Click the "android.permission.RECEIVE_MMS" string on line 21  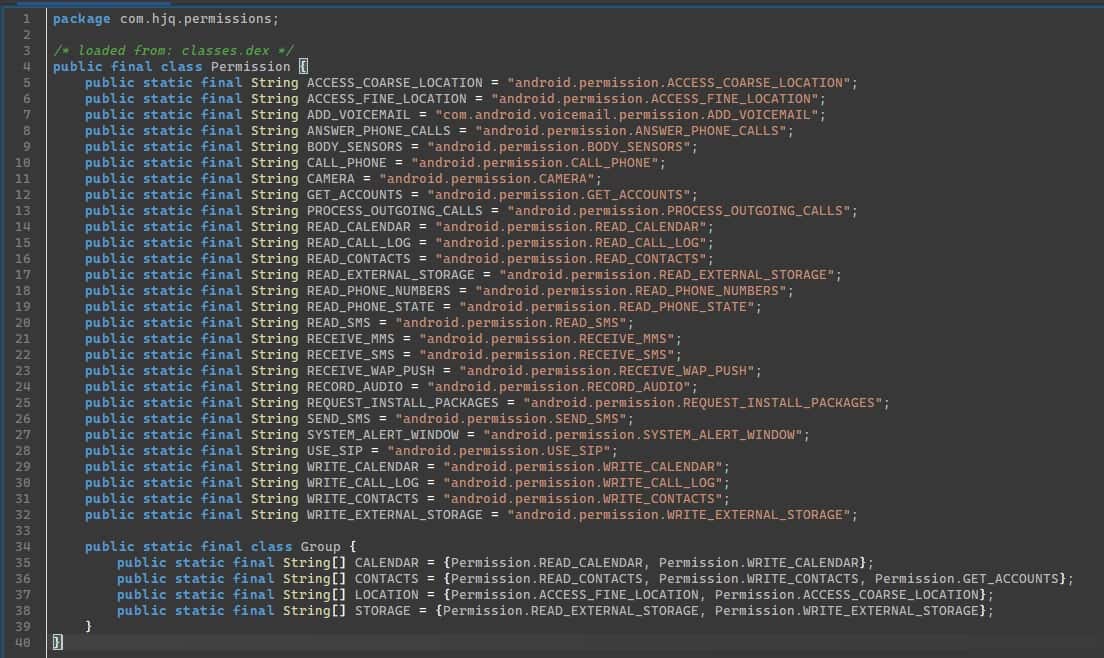click(x=546, y=339)
